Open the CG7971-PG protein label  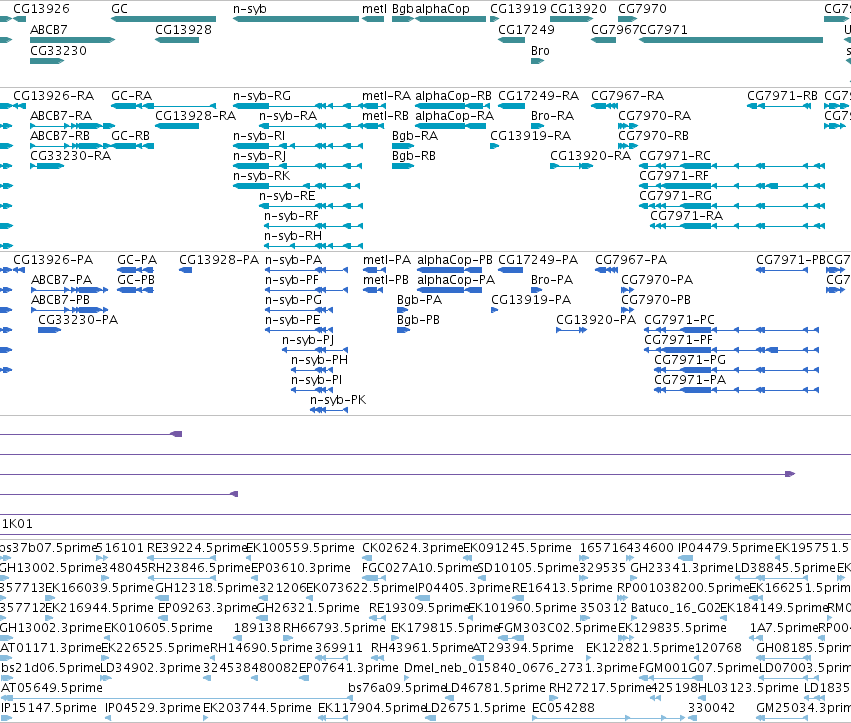690,360
